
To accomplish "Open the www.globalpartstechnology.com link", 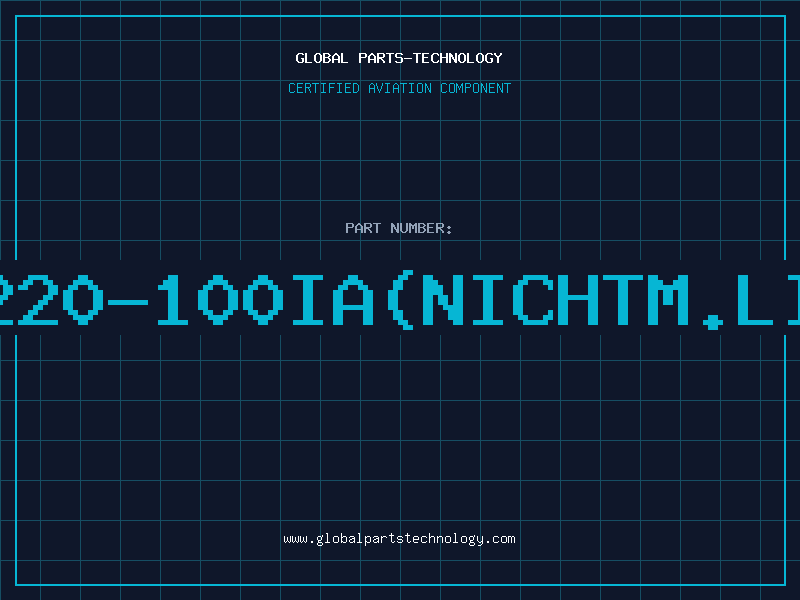I will 399,539.
